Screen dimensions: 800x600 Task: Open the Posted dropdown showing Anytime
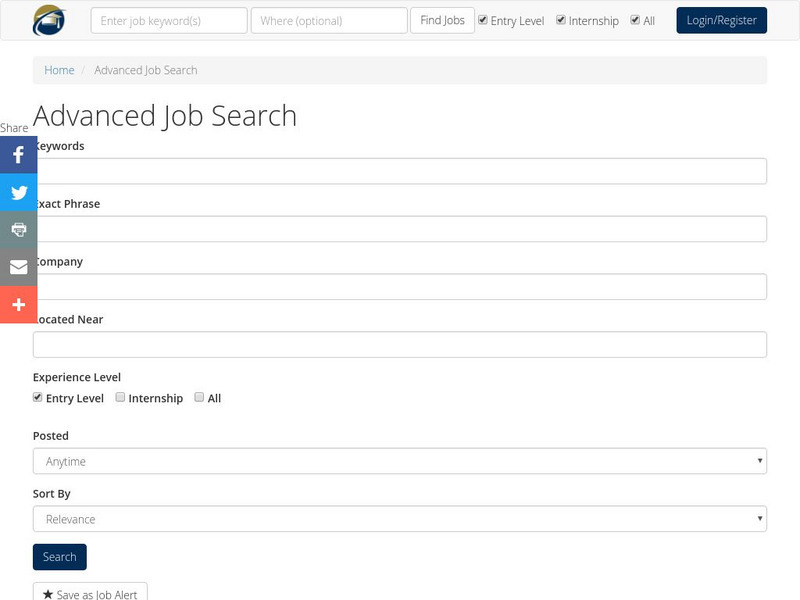pos(400,461)
